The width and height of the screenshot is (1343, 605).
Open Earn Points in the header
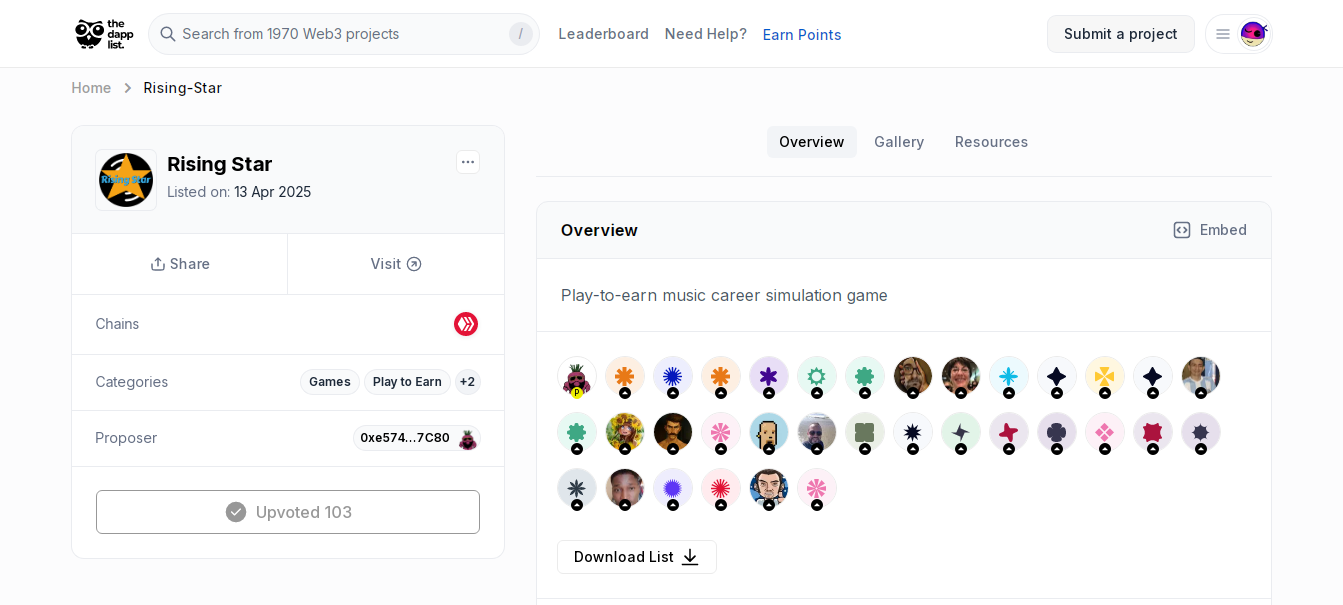pyautogui.click(x=802, y=35)
